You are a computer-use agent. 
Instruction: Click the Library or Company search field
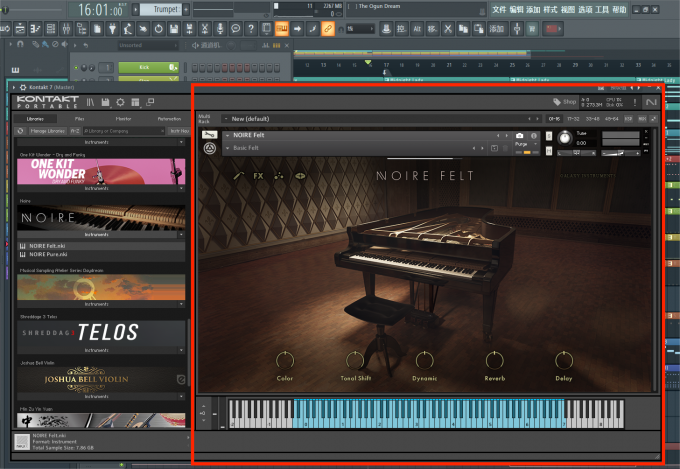124,131
